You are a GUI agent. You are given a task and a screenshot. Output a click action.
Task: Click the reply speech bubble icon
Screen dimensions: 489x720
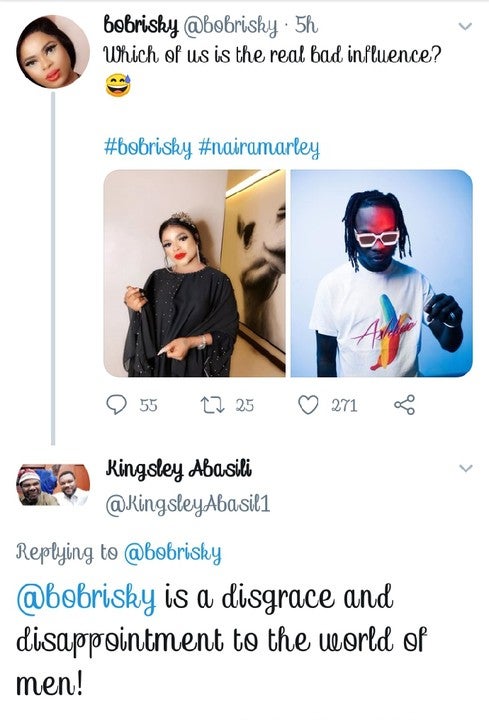click(x=116, y=405)
